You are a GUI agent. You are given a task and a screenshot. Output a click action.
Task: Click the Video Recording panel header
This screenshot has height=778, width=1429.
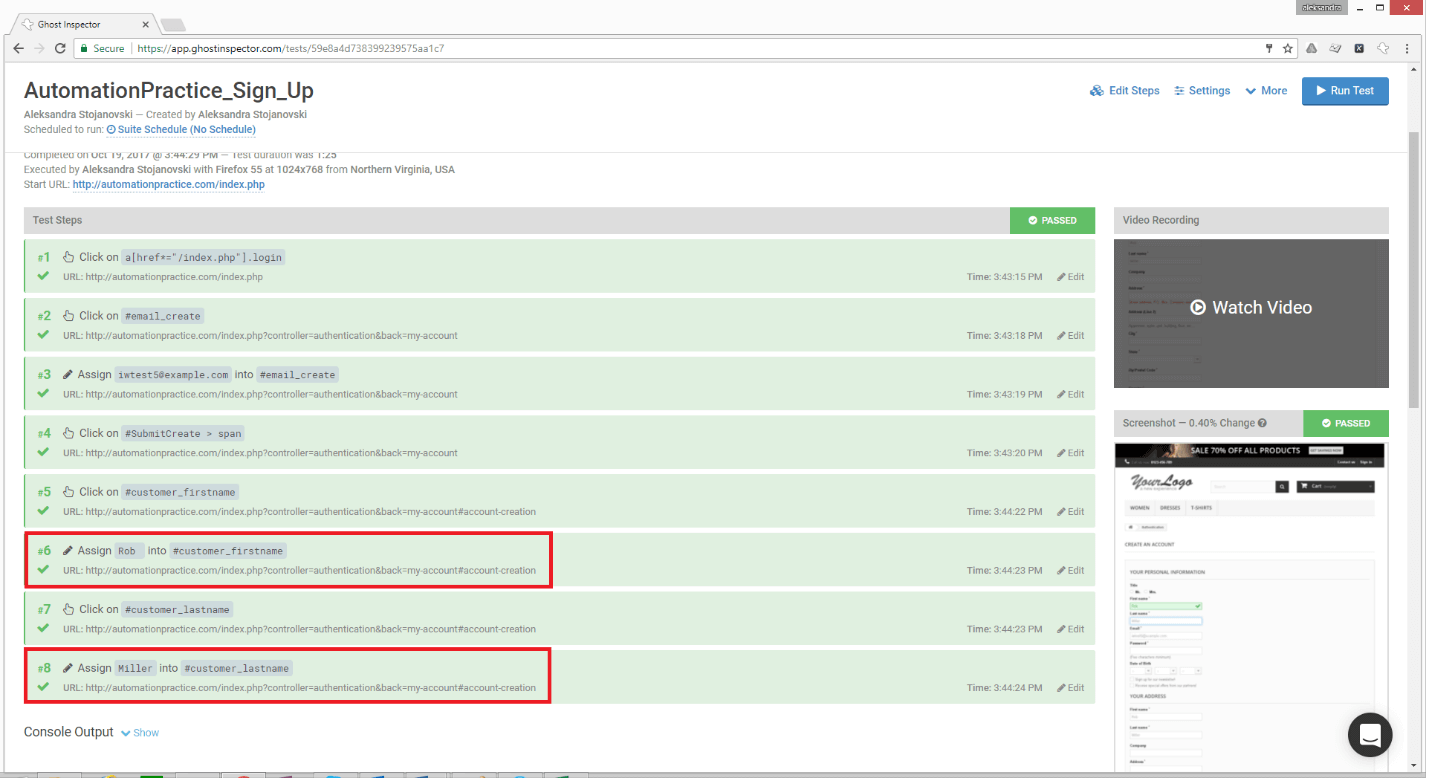[1251, 220]
